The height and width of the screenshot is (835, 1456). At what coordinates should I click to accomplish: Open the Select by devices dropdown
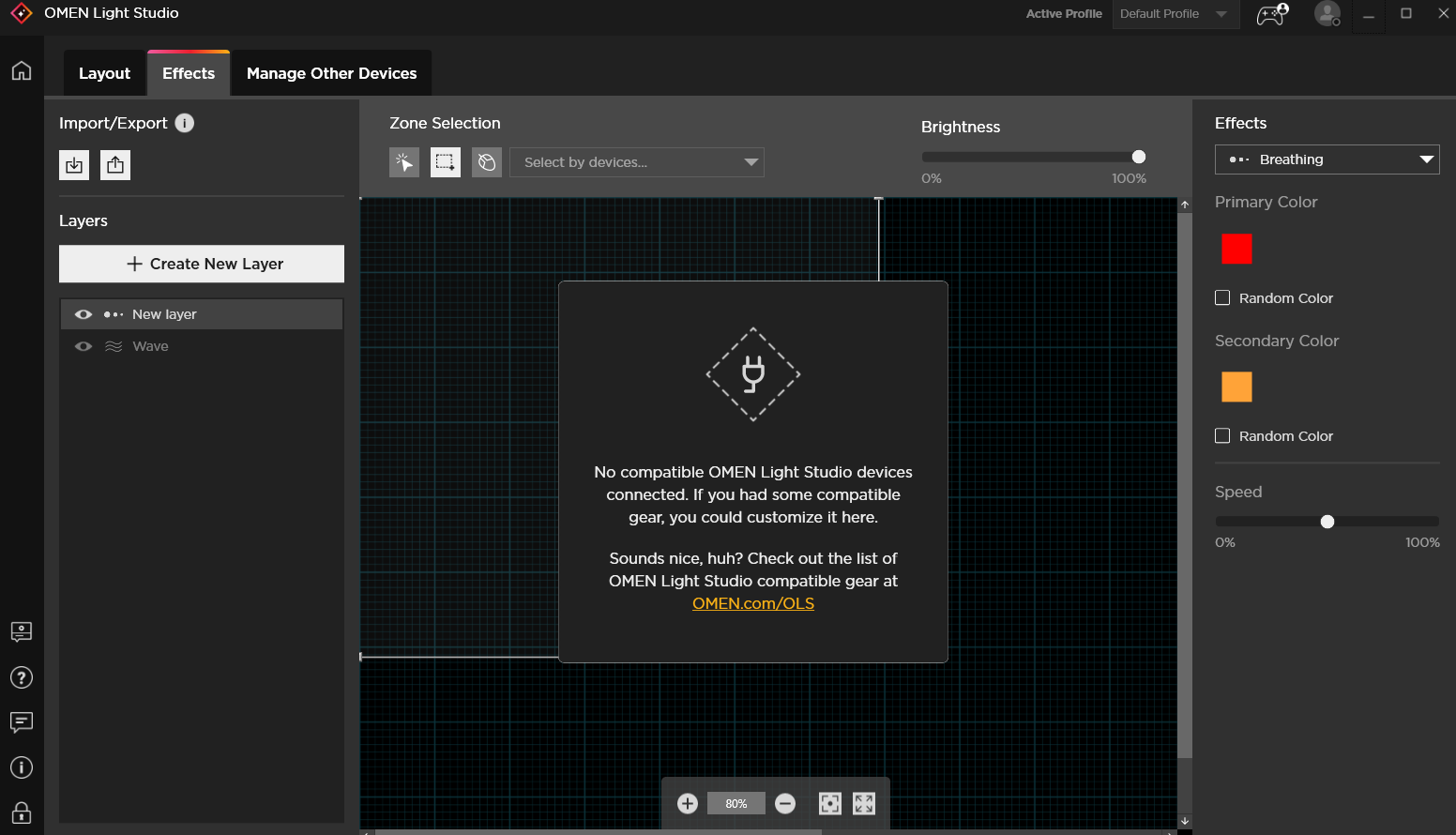637,162
